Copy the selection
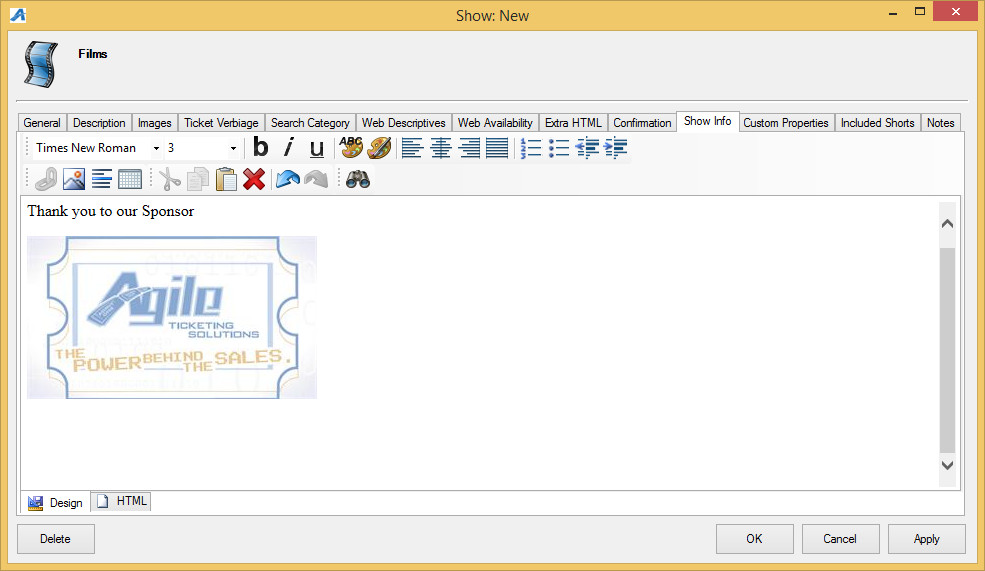This screenshot has width=985, height=571. coord(197,180)
